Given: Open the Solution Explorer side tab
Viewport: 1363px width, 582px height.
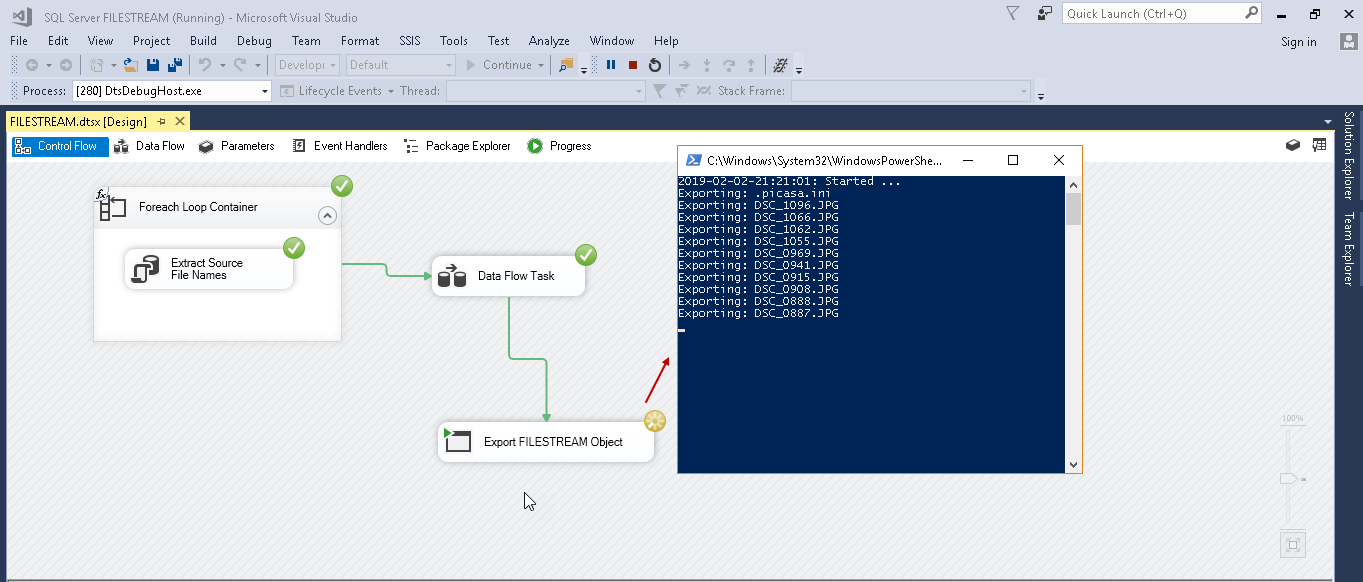Looking at the screenshot, I should point(1349,155).
